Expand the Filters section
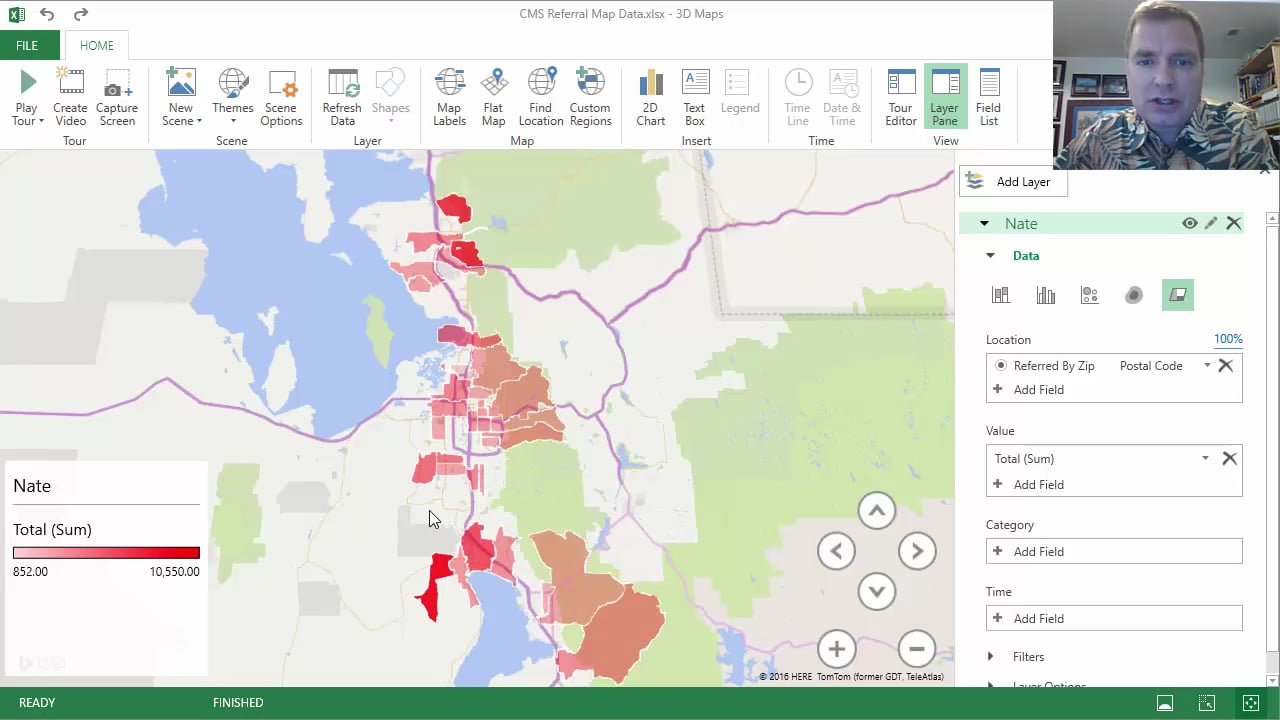The image size is (1280, 720). [991, 657]
